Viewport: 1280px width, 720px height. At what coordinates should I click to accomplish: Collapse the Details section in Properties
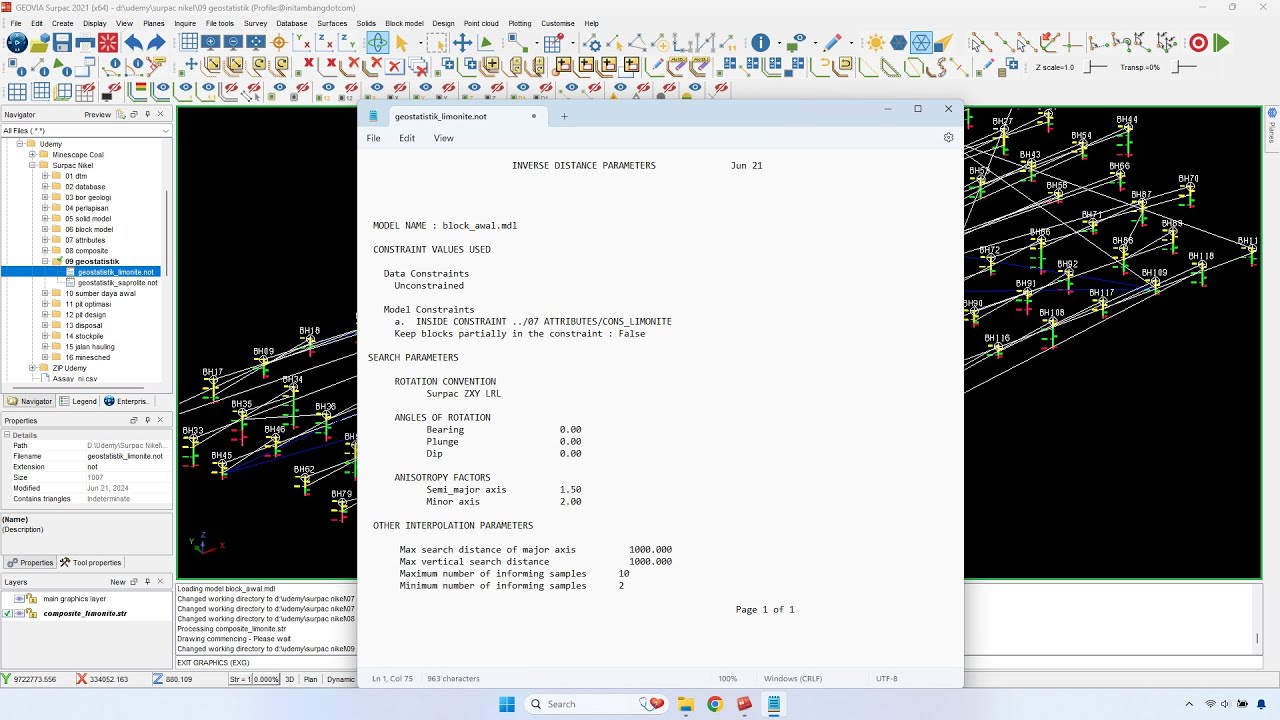[x=7, y=435]
